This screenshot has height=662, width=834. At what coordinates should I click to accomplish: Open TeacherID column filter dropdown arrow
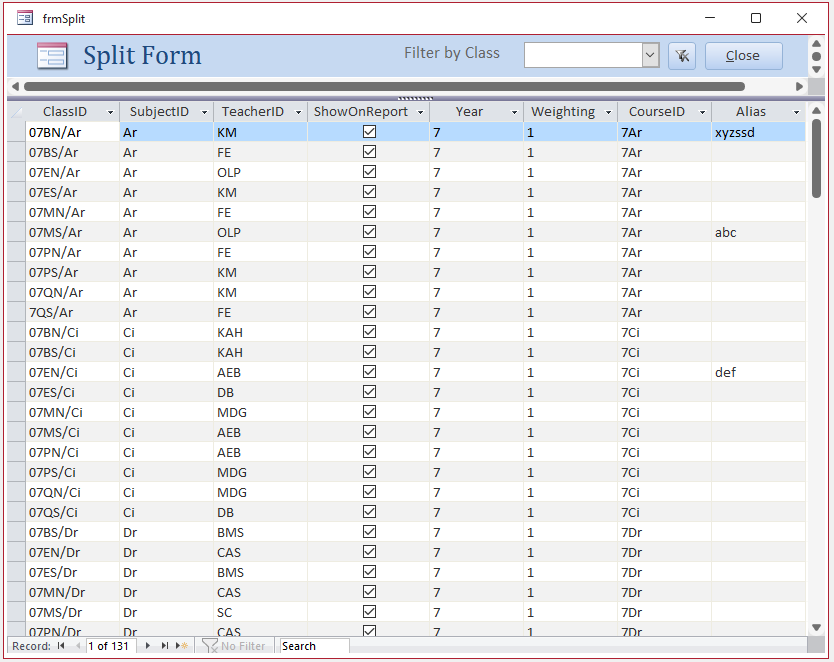tap(298, 112)
